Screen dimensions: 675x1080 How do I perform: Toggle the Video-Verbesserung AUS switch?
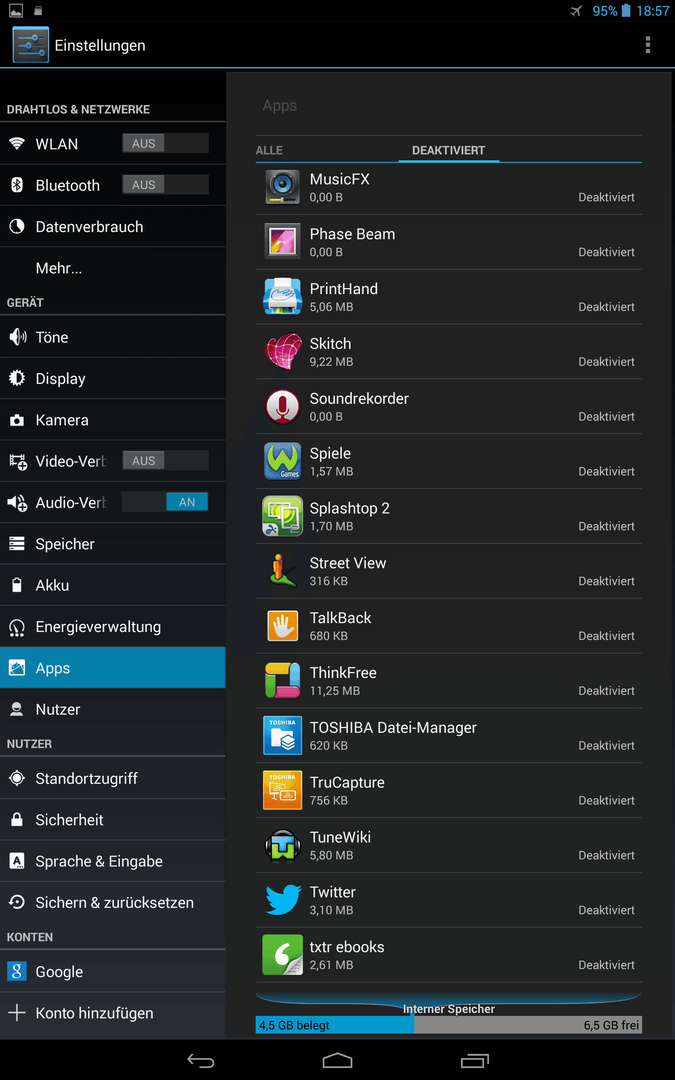(x=165, y=460)
